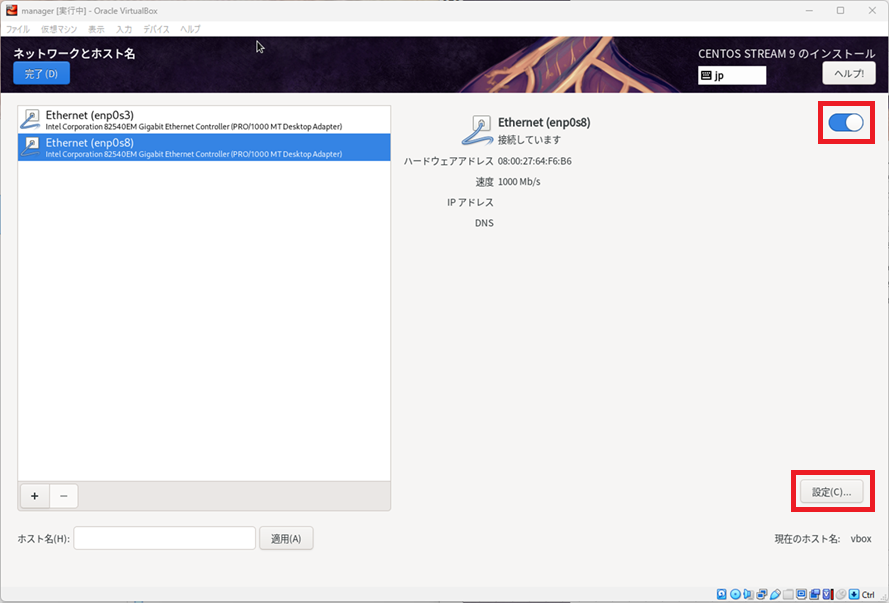The height and width of the screenshot is (603, 889).
Task: Open 設定(C)... for the connection
Action: [831, 492]
